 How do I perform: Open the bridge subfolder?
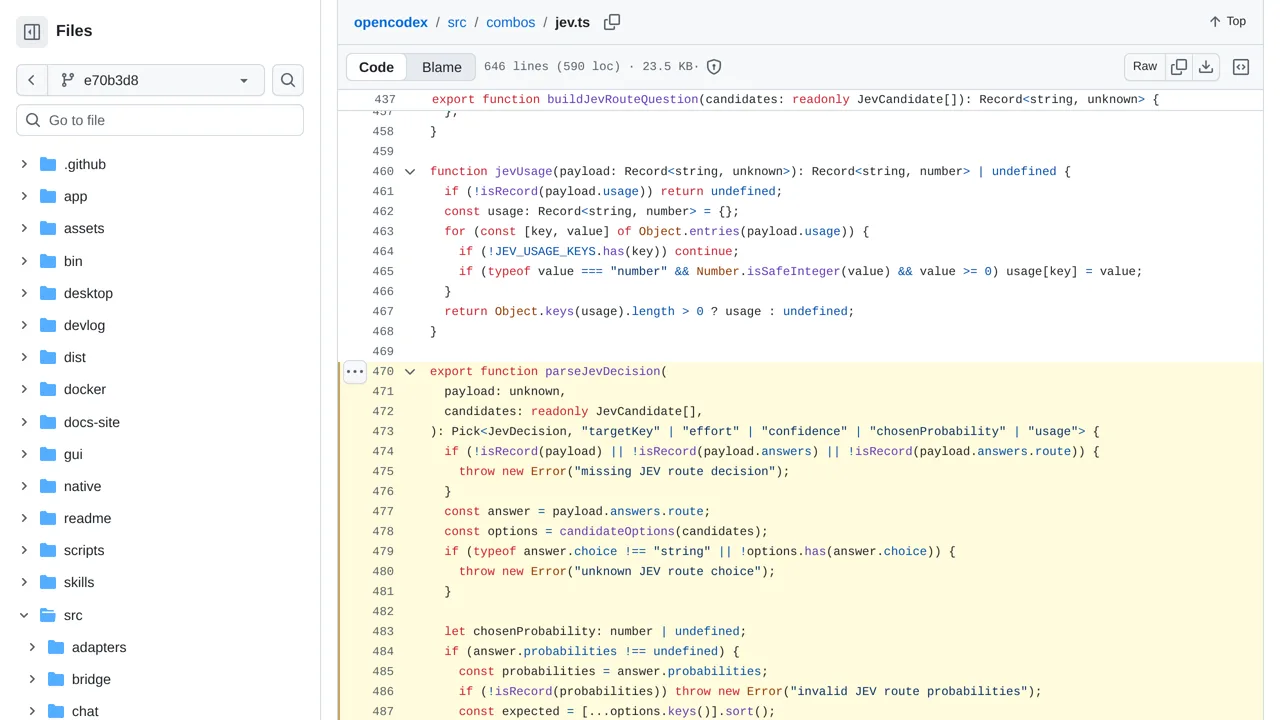[91, 679]
